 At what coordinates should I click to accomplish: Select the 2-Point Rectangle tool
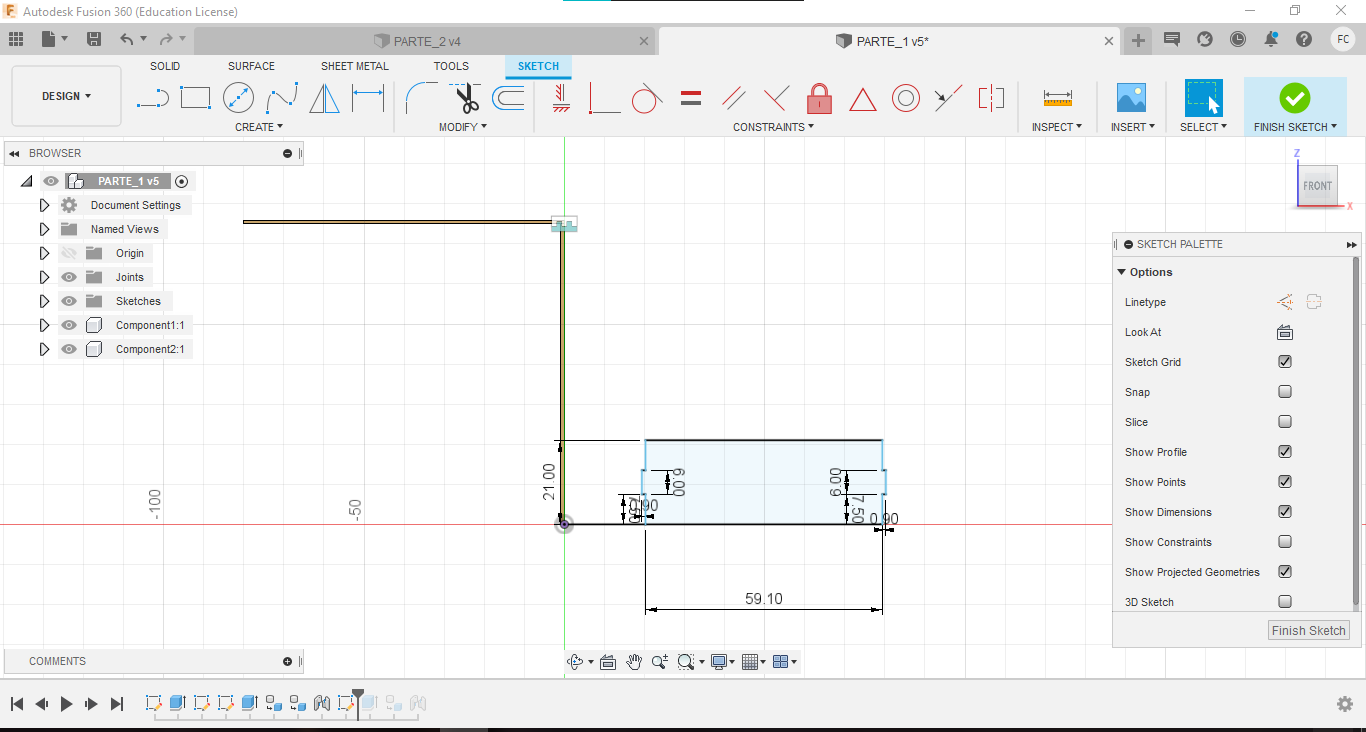coord(195,98)
